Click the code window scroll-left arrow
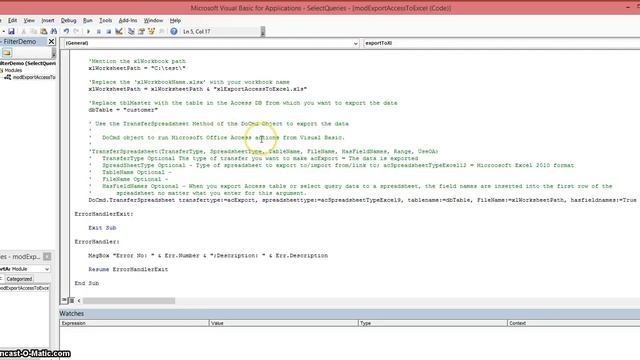The height and width of the screenshot is (360, 640). click(79, 301)
